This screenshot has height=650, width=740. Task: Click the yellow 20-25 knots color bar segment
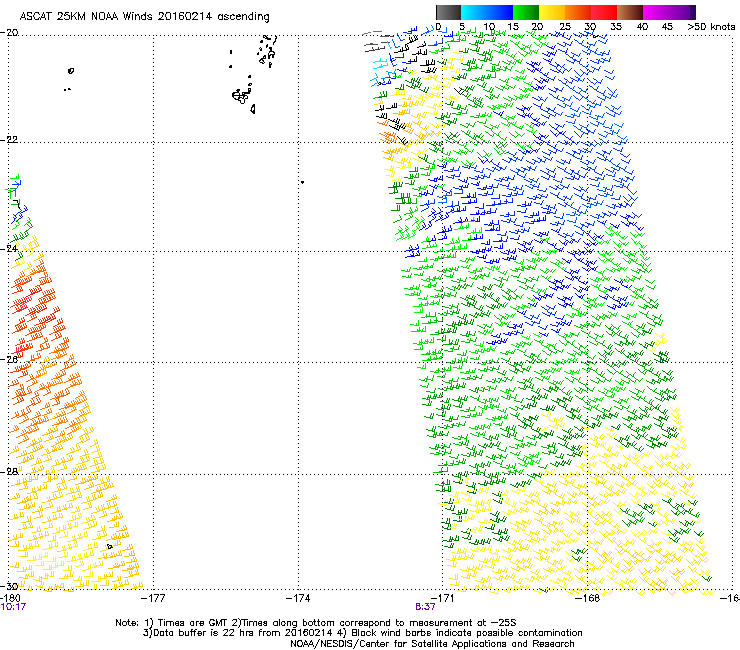tap(552, 12)
